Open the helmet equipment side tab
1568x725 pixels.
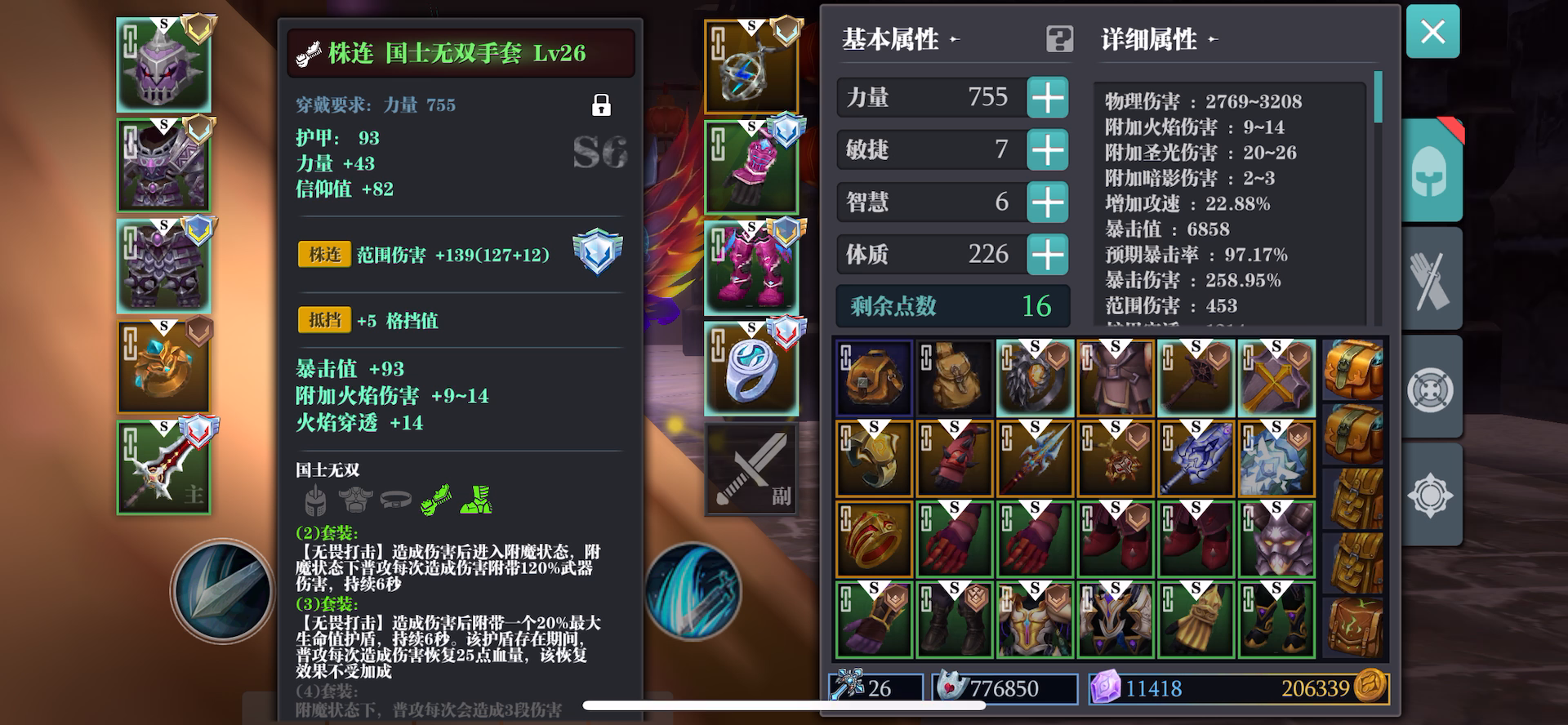tap(1432, 170)
